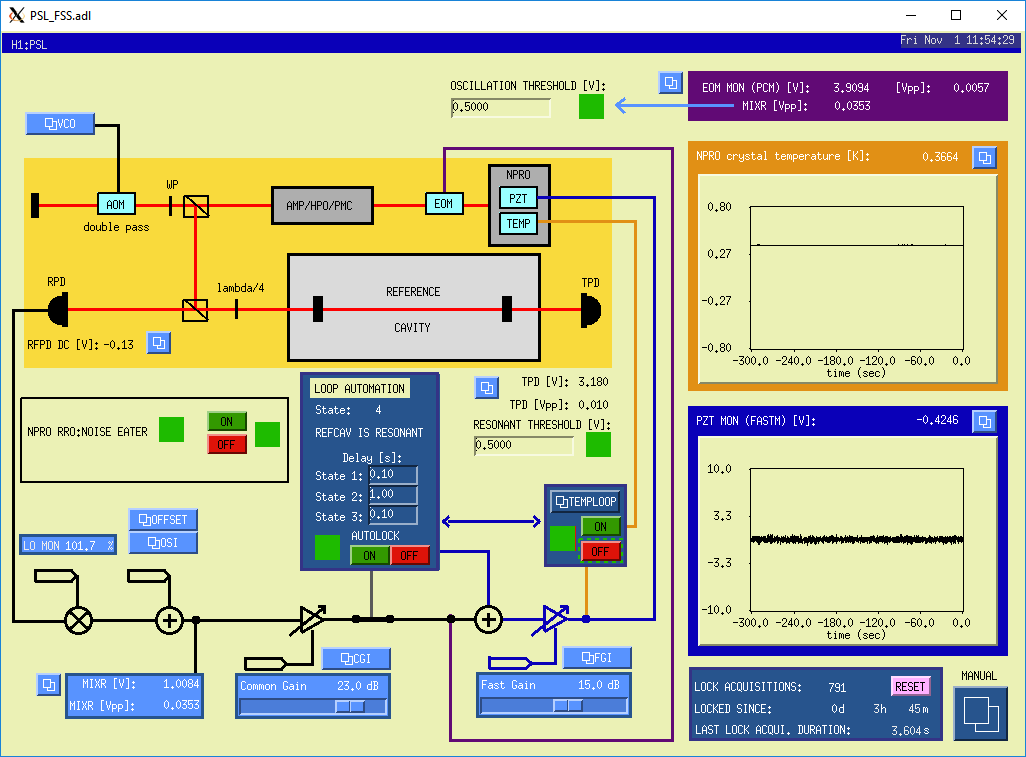Image resolution: width=1026 pixels, height=757 pixels.
Task: Open the OFFSET related display menu
Action: coord(163,520)
